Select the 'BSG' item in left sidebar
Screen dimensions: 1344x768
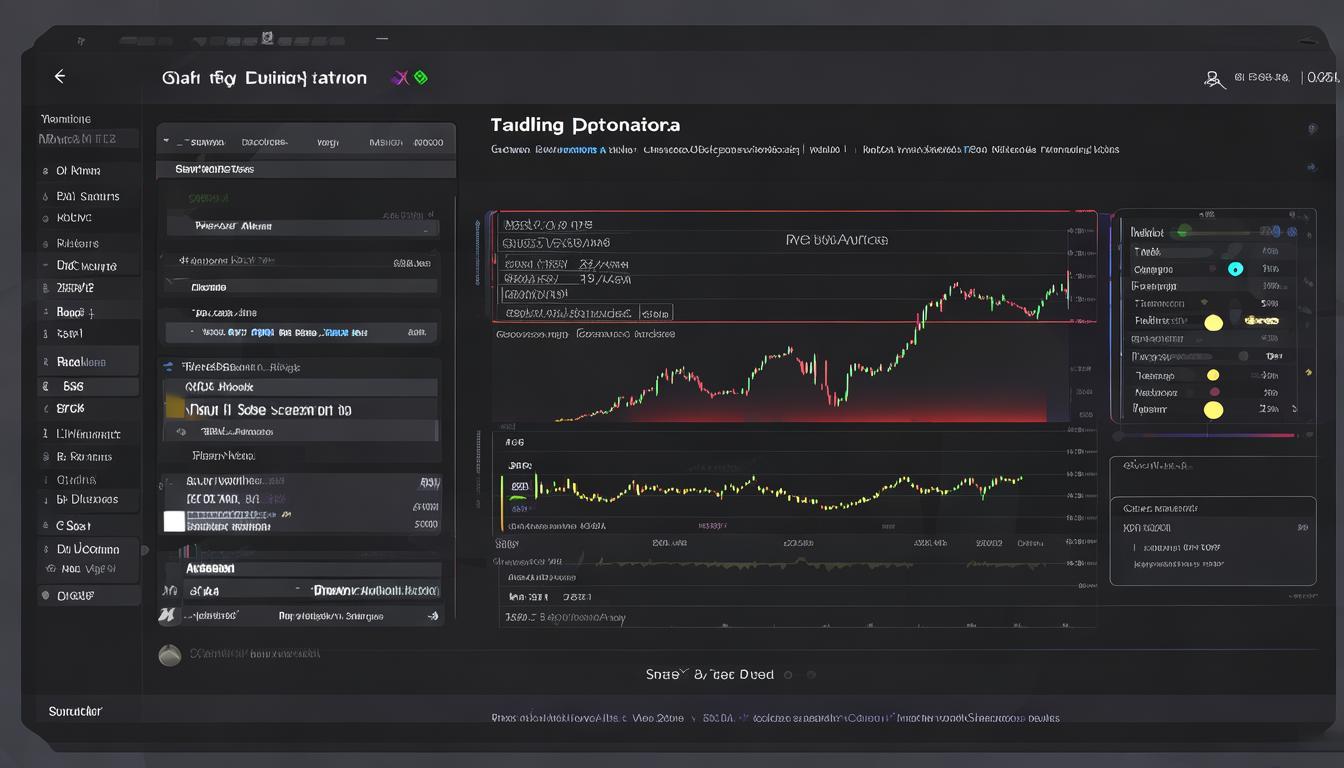[73, 386]
